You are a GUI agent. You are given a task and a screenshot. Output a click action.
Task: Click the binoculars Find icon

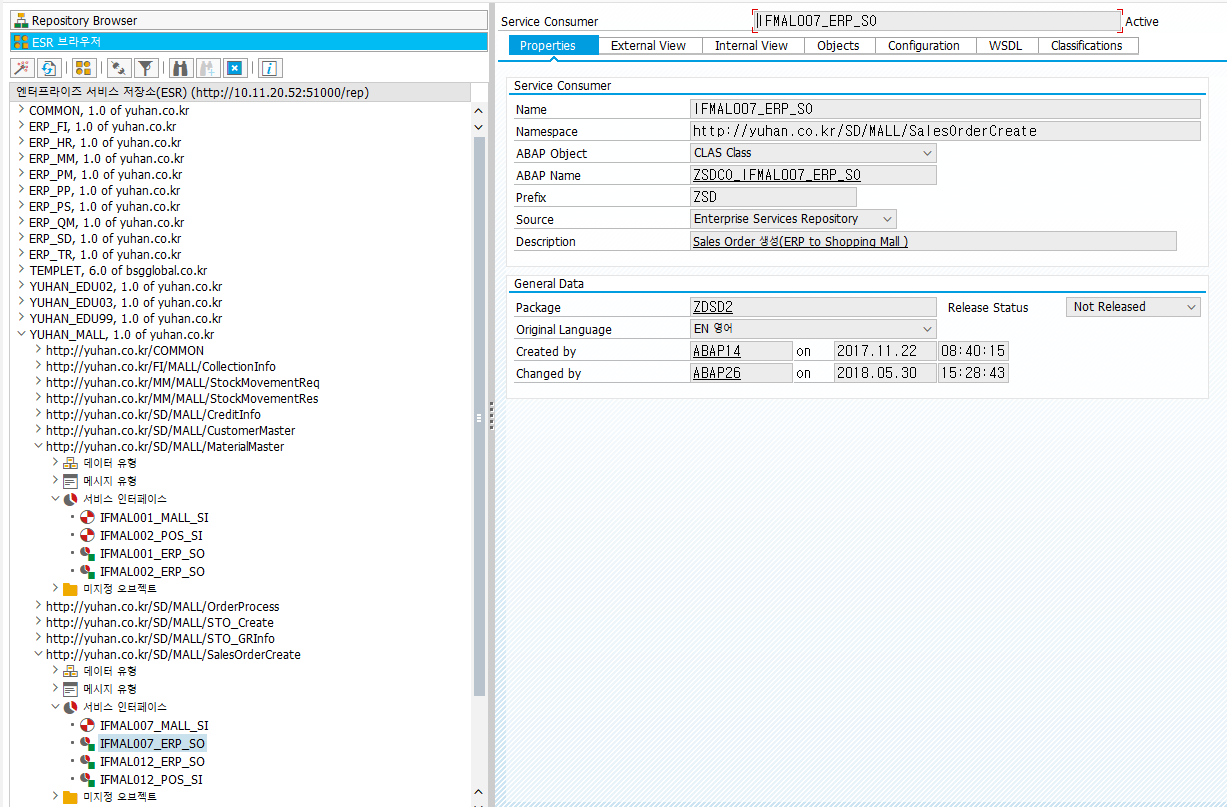coord(181,68)
